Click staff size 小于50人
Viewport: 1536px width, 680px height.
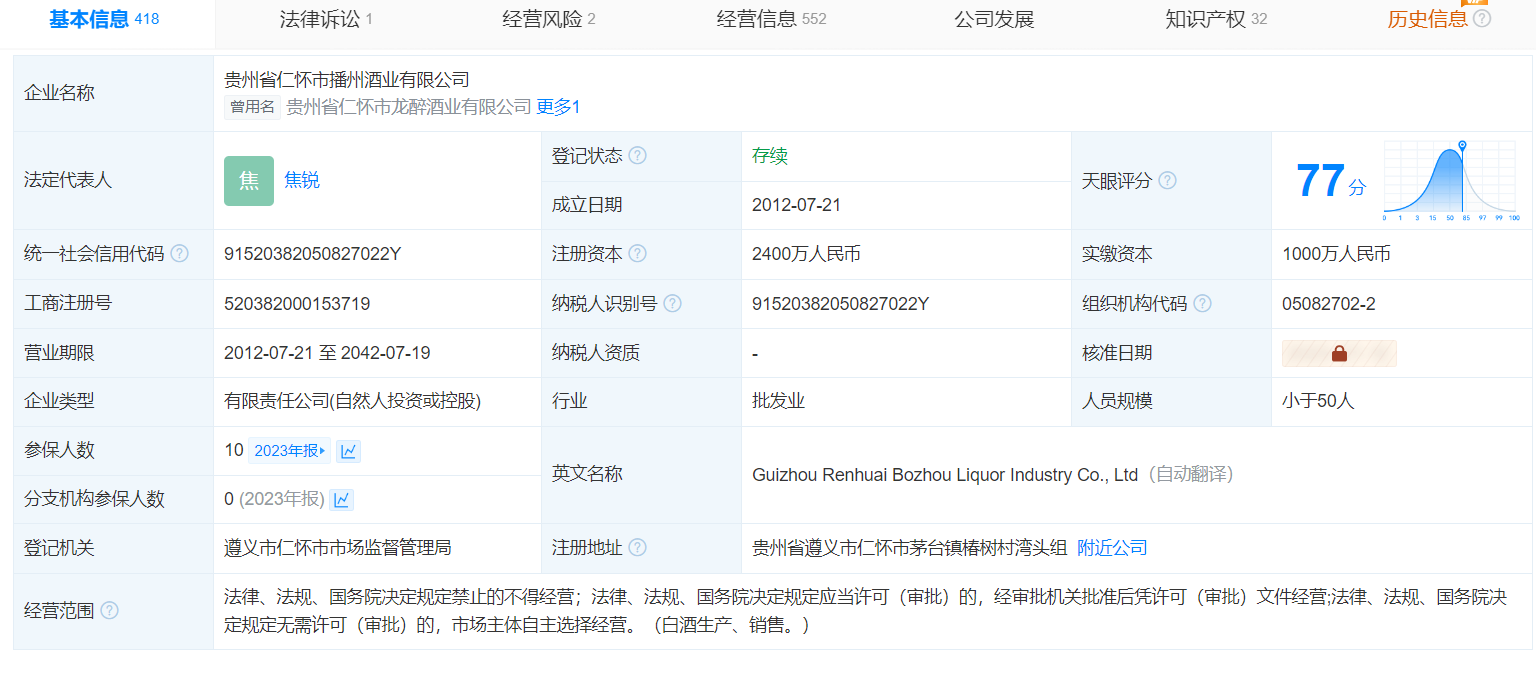[1318, 402]
